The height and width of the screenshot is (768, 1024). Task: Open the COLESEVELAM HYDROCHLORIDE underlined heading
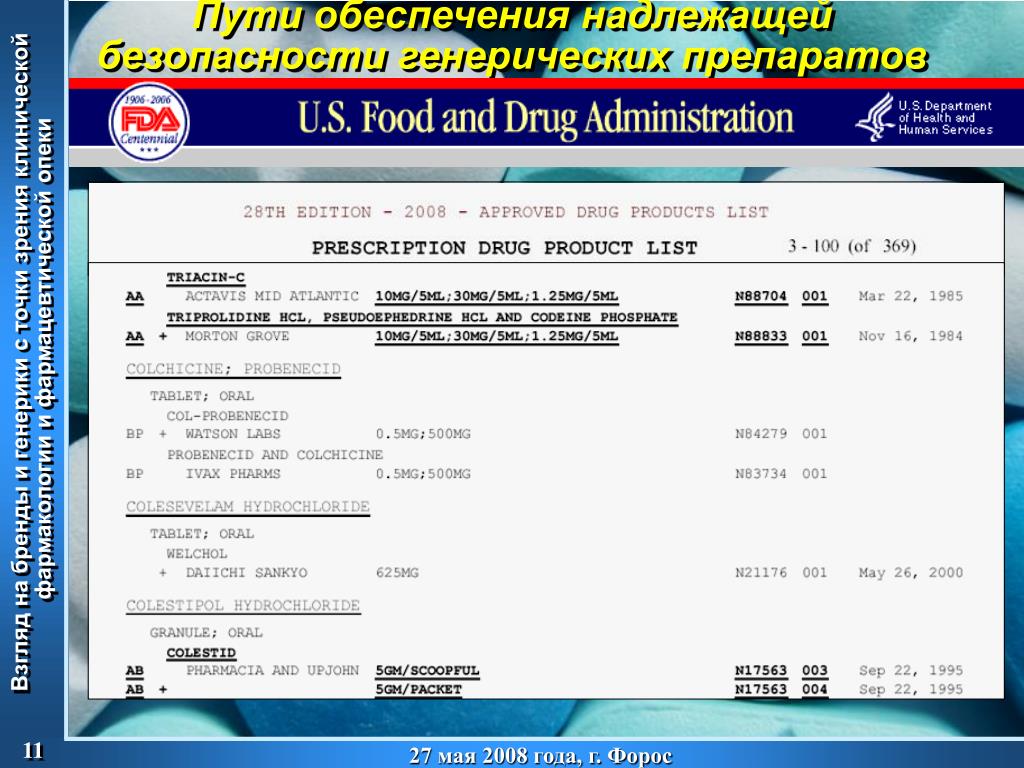coord(248,507)
